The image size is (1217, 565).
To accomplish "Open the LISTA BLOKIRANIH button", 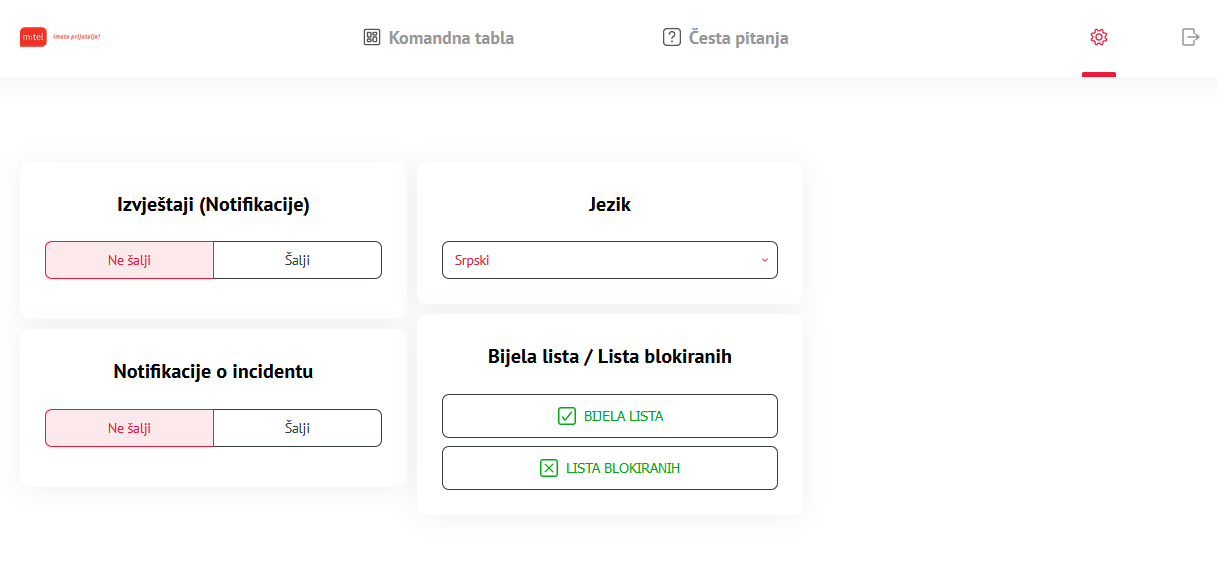I will pyautogui.click(x=610, y=468).
